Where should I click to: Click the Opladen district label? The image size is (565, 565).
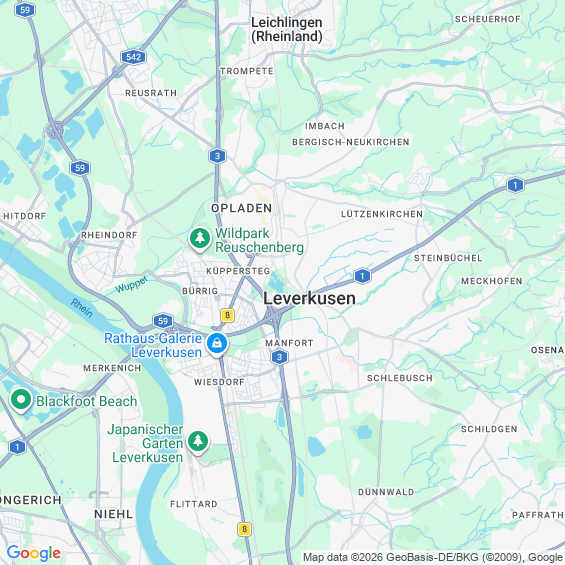(x=241, y=208)
